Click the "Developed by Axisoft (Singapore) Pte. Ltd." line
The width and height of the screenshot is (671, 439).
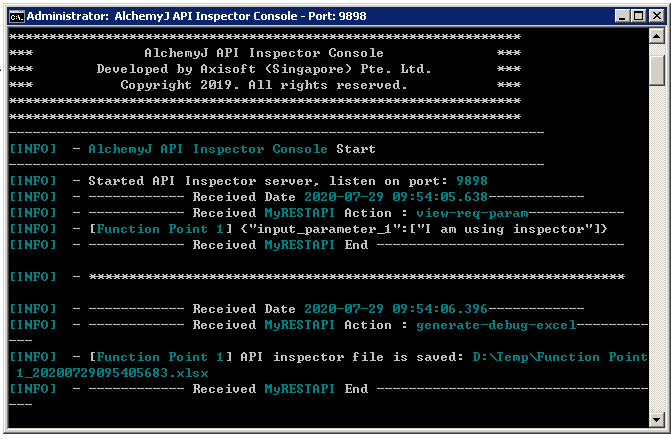click(x=264, y=69)
